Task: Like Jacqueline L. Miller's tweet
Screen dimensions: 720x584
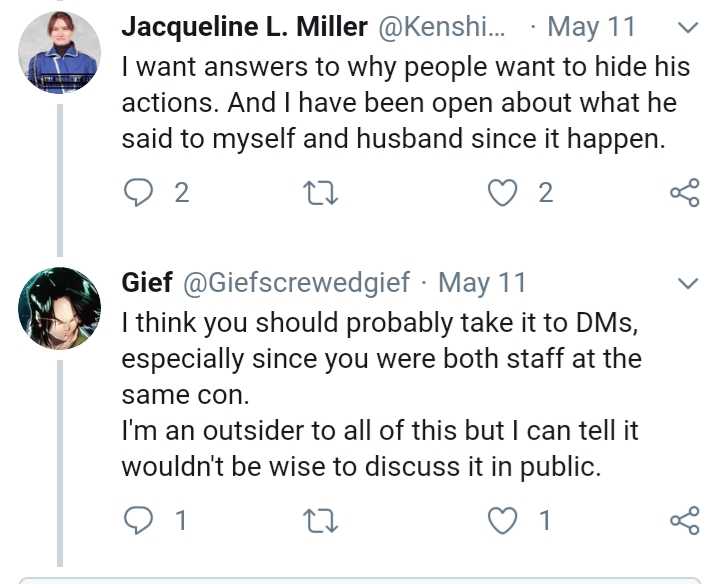Action: [502, 192]
